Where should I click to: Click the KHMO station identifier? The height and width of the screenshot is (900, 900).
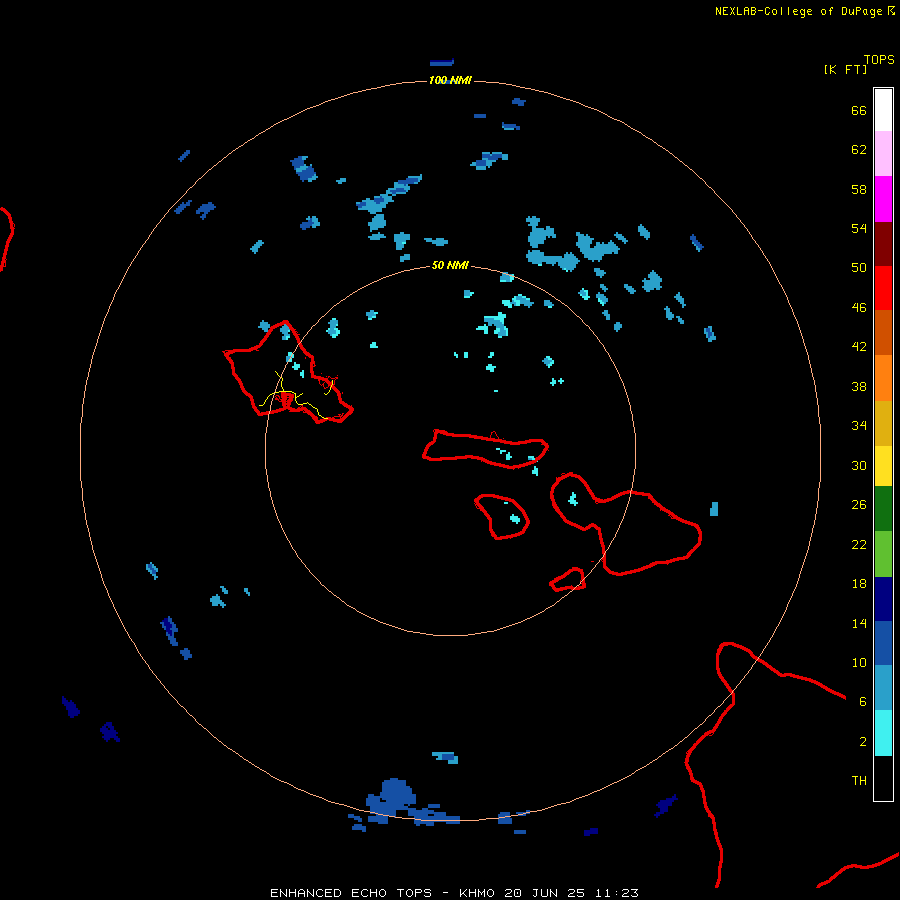[x=476, y=893]
